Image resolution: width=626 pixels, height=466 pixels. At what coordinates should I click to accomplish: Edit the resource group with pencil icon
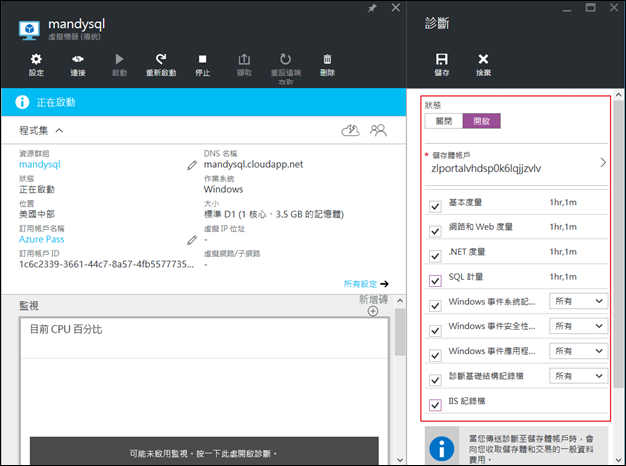(x=192, y=165)
